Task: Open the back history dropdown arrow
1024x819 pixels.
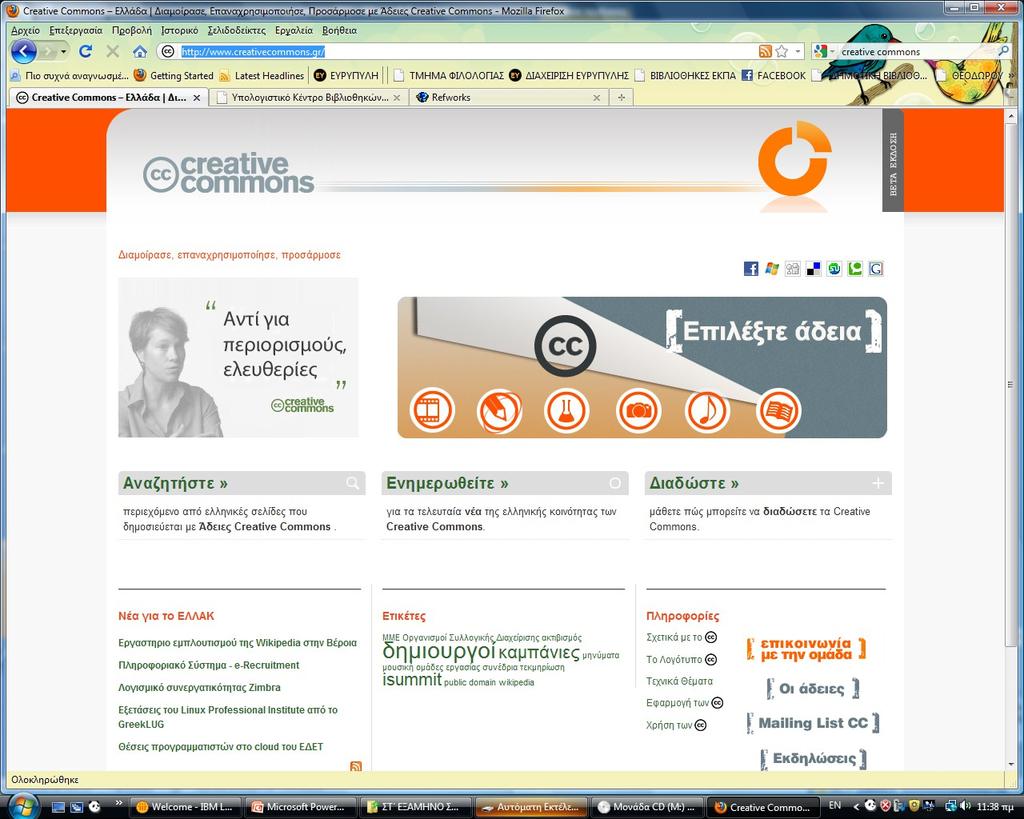Action: (63, 51)
